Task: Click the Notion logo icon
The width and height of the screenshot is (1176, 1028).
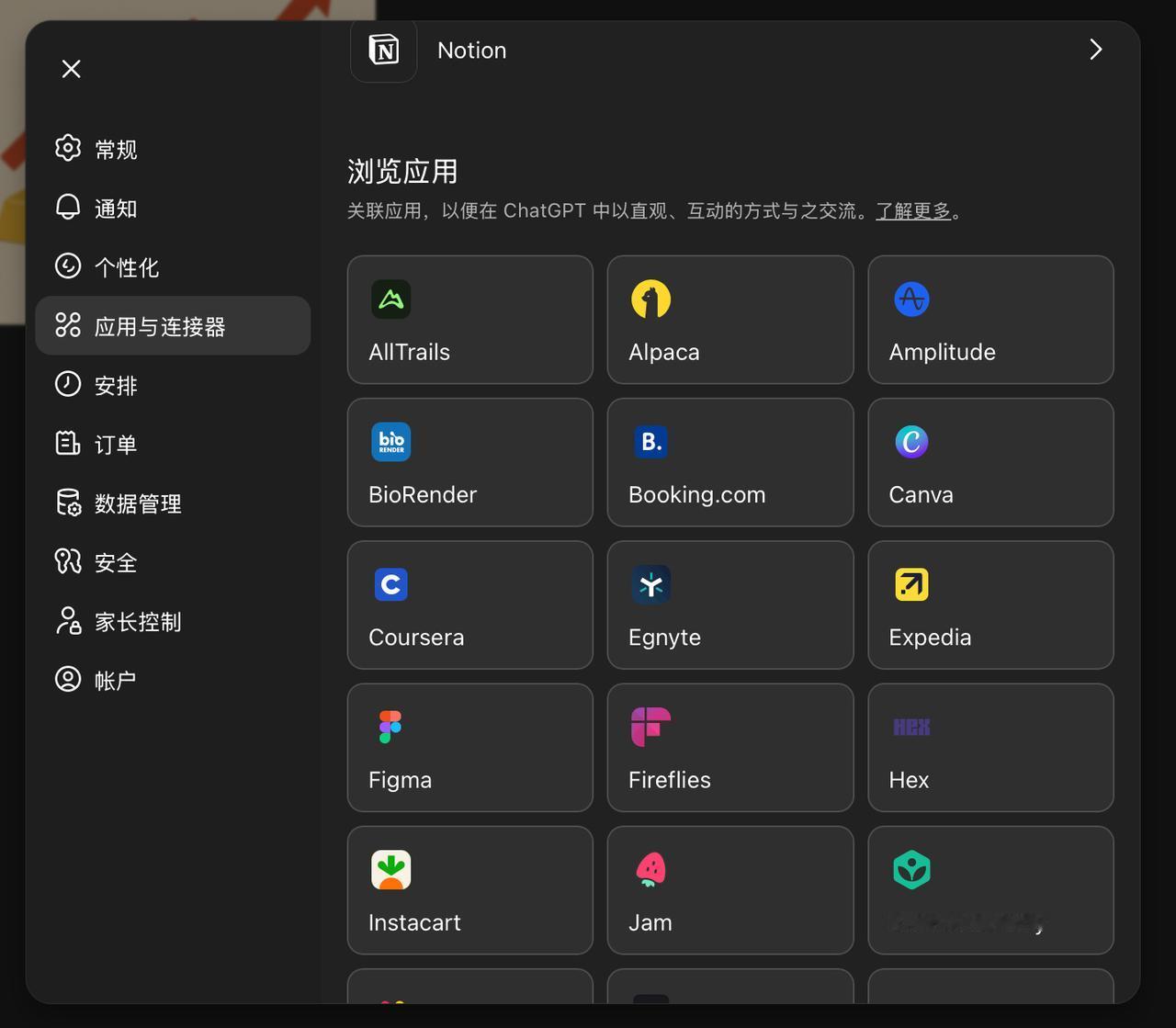Action: pos(384,50)
